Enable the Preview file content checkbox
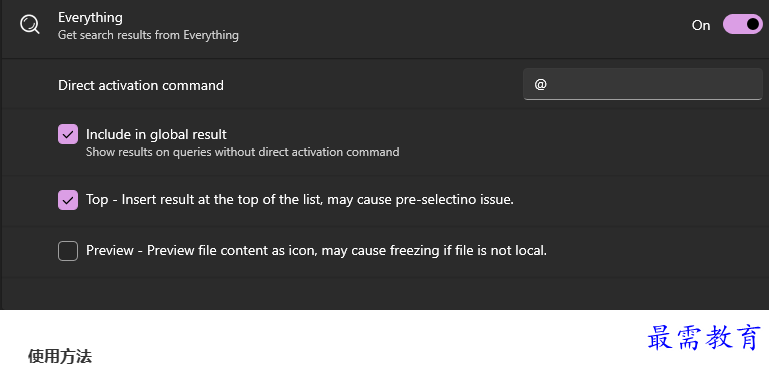Screen dimensions: 769x369 pyautogui.click(x=68, y=251)
